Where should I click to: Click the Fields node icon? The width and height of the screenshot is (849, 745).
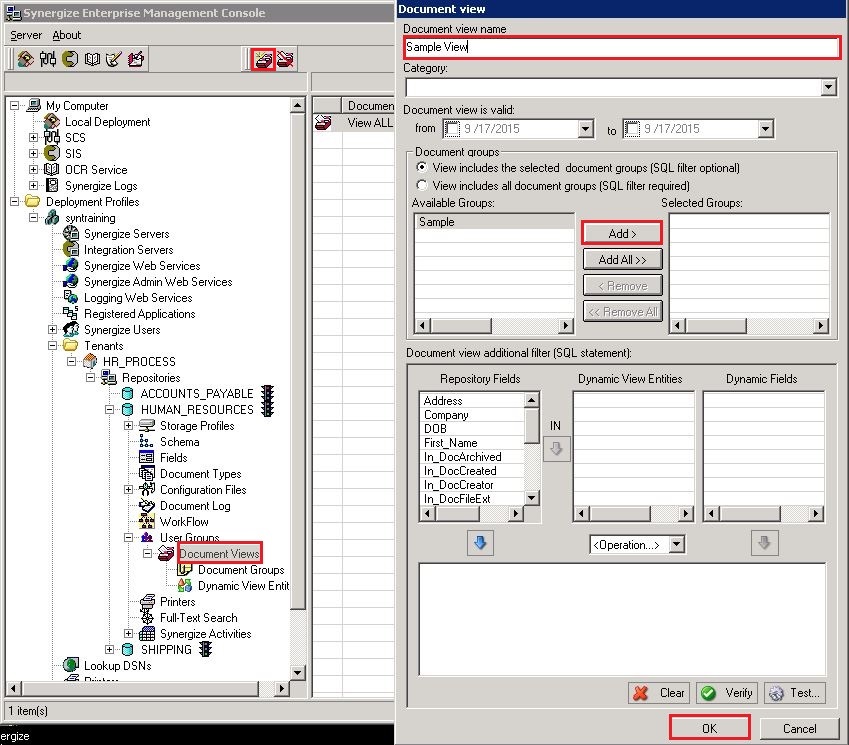click(146, 458)
